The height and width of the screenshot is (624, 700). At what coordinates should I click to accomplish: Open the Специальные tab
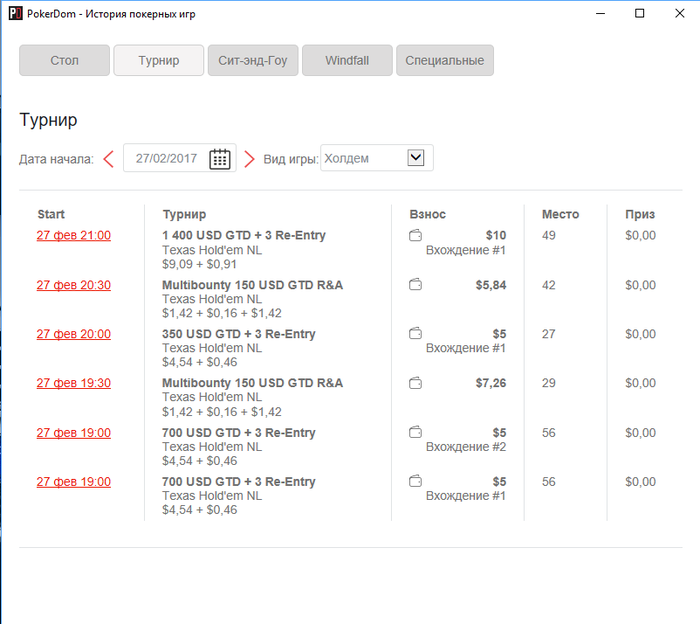click(x=445, y=60)
